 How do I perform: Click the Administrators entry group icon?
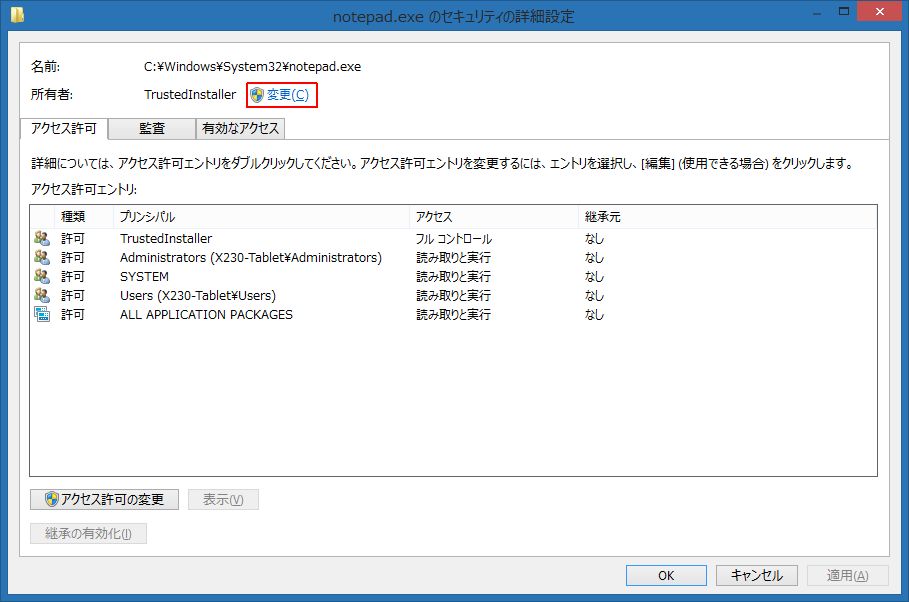click(42, 258)
